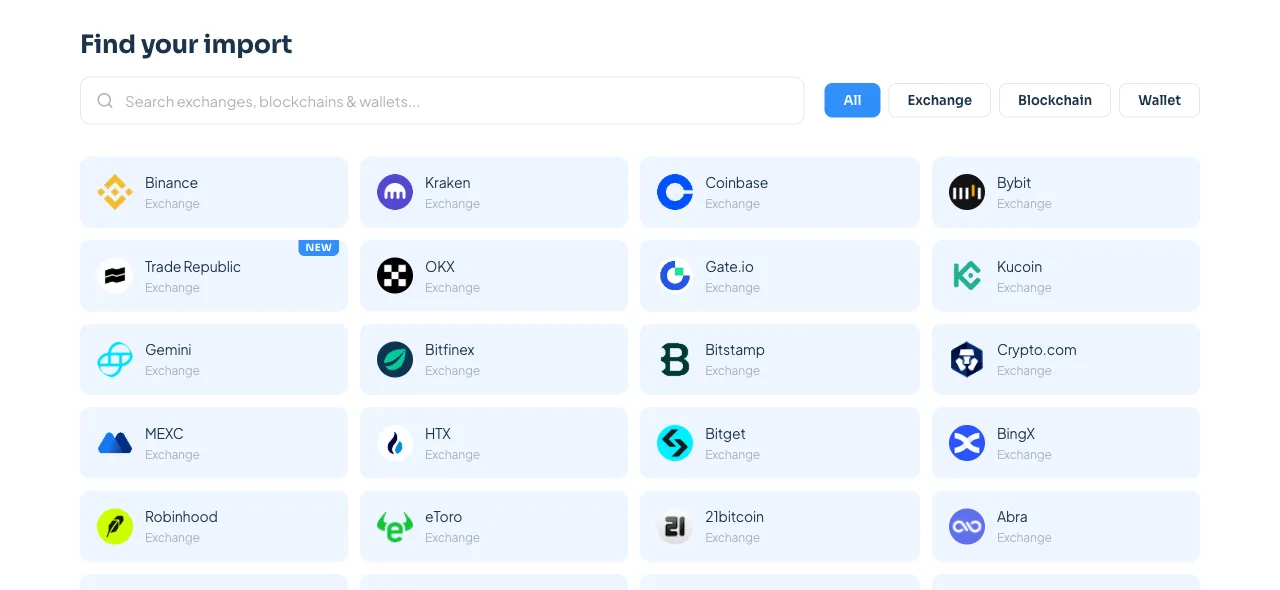Click the Kraken name text
Viewport: 1280px width, 590px height.
[x=447, y=183]
